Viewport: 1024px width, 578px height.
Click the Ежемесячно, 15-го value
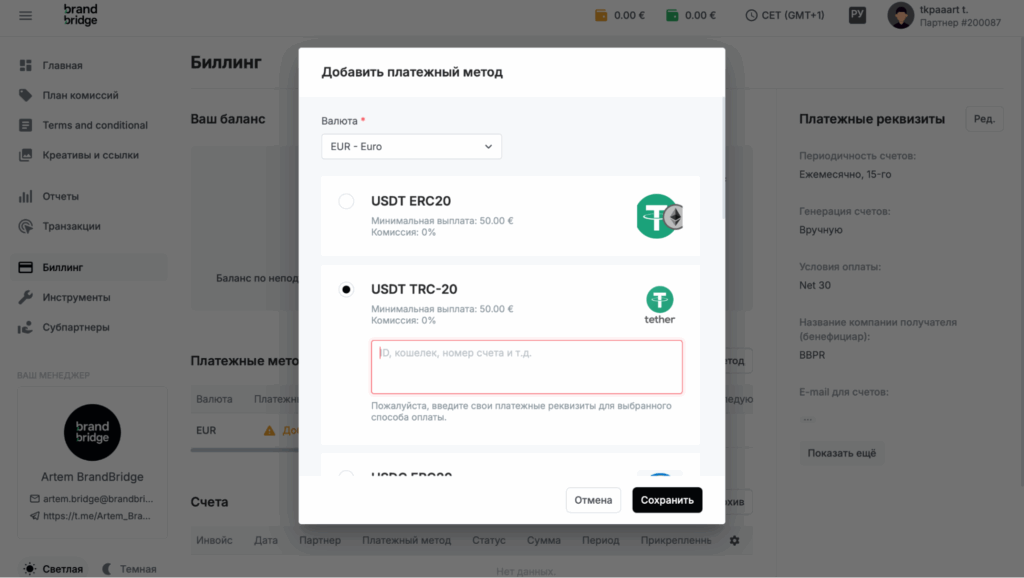pos(845,174)
